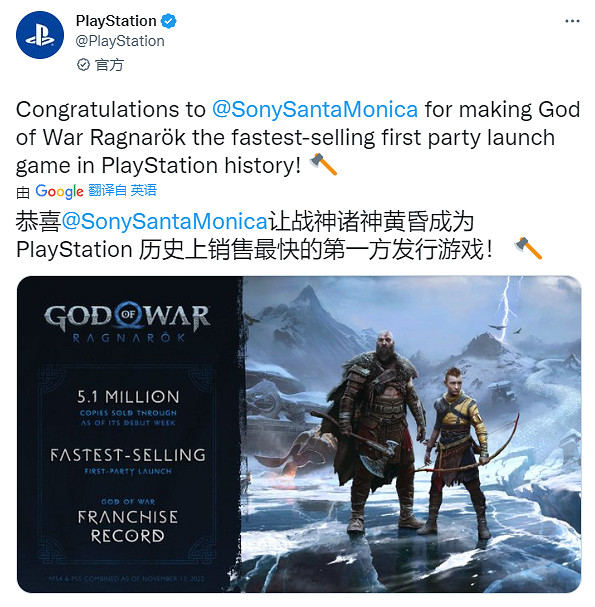
Task: Click the axe emoji in English tweet
Action: (x=323, y=164)
